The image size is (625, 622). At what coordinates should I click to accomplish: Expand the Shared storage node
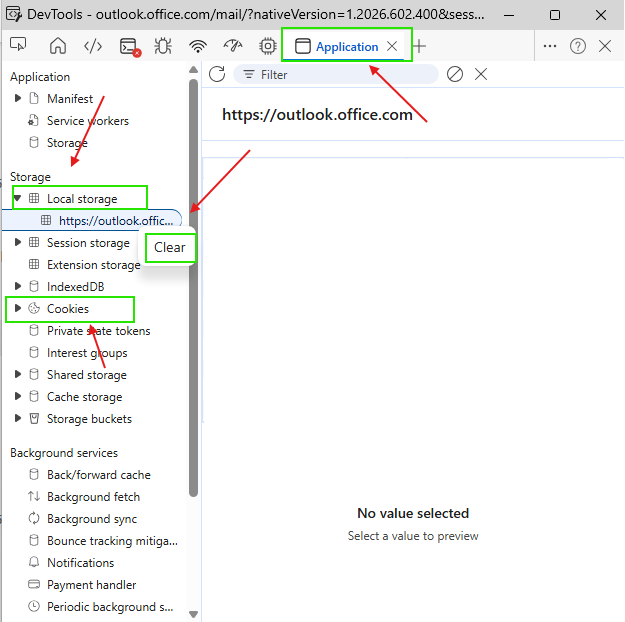pyautogui.click(x=18, y=374)
